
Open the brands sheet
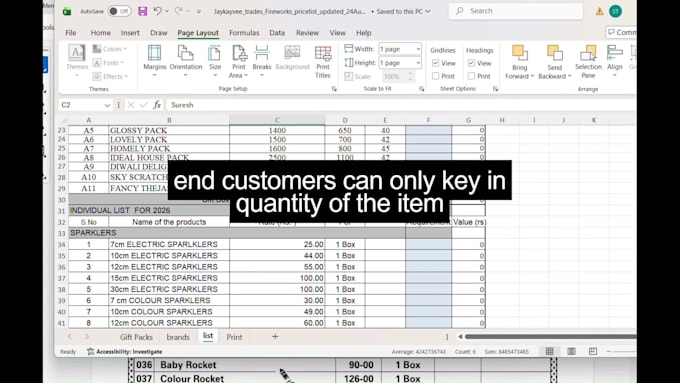(x=178, y=337)
